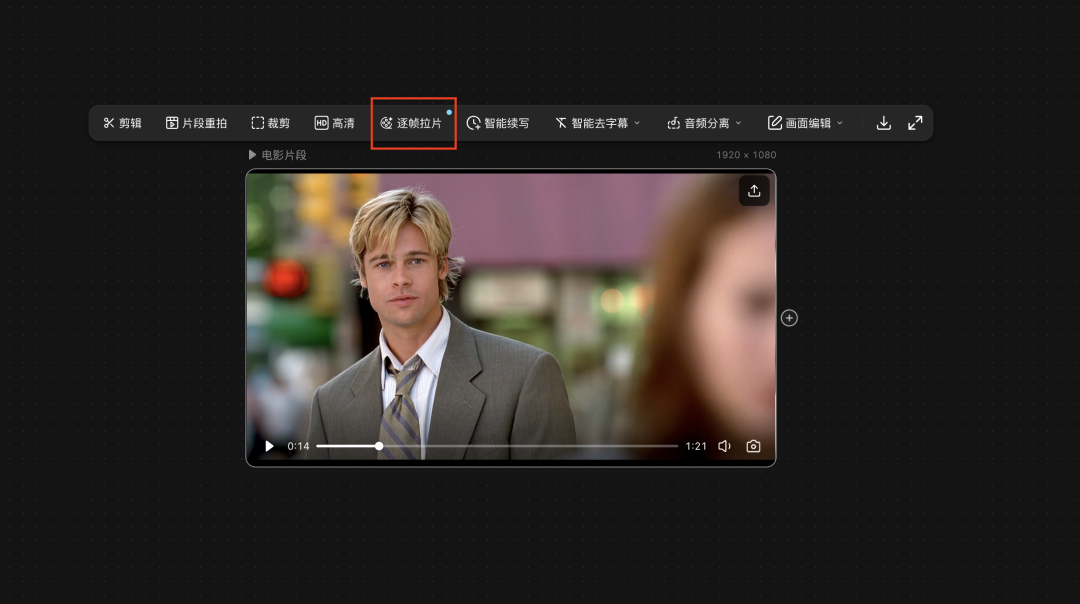
Task: Open the 片段重拍 tool
Action: coord(196,123)
